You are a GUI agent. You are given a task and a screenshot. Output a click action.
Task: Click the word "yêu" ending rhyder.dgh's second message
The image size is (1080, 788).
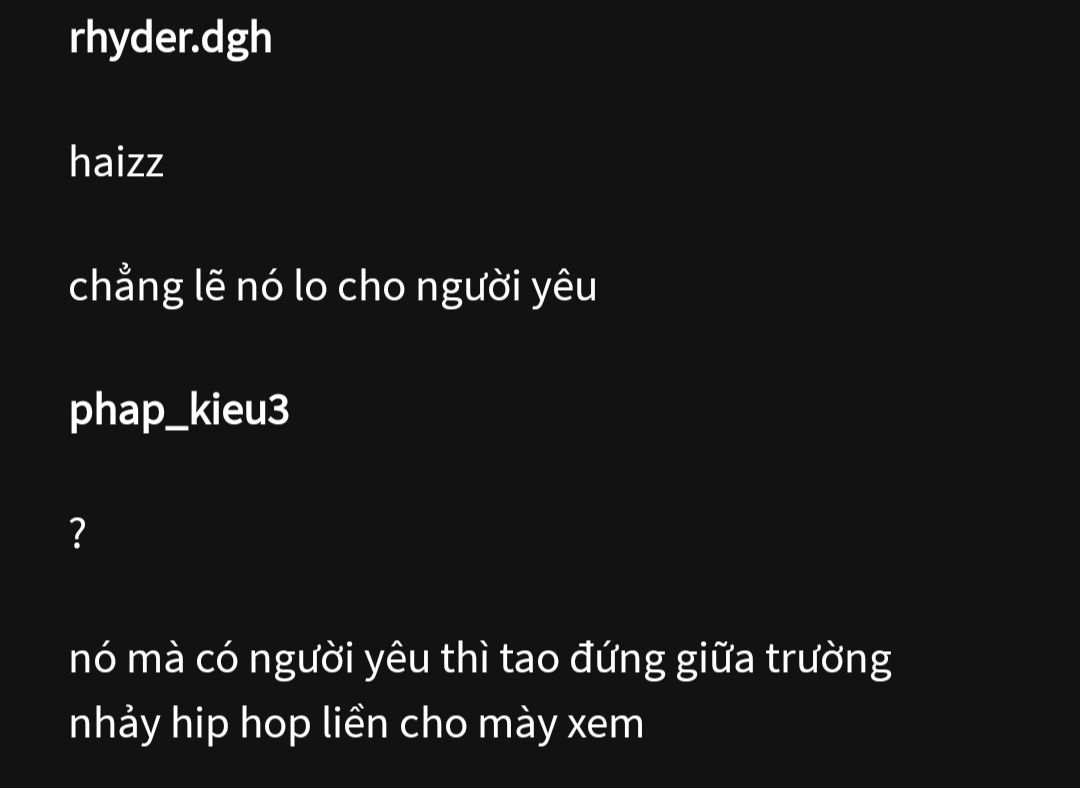(x=564, y=288)
